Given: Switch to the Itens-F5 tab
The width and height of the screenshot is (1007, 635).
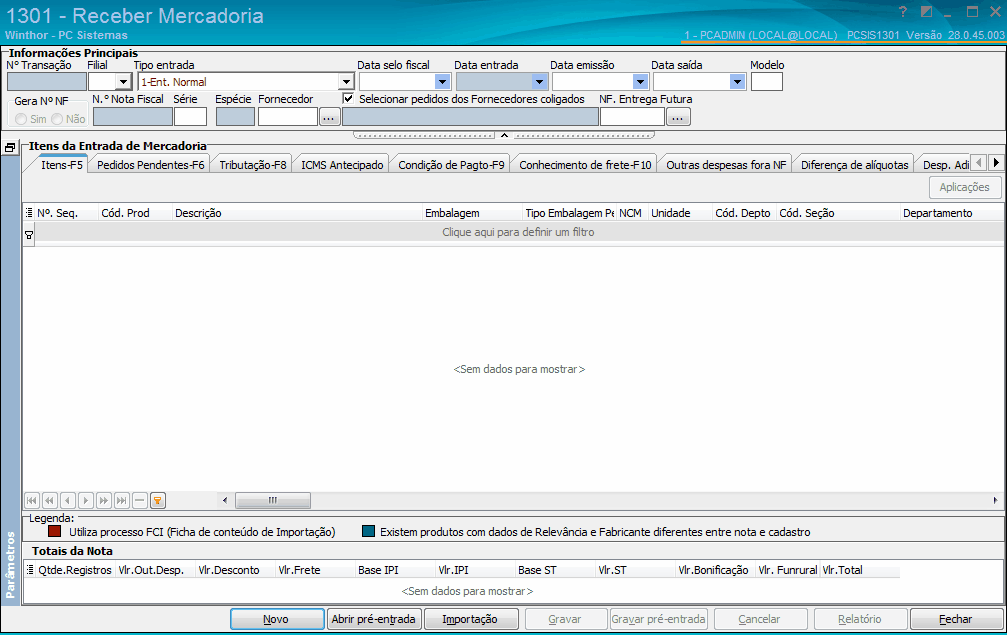Looking at the screenshot, I should tap(62, 165).
